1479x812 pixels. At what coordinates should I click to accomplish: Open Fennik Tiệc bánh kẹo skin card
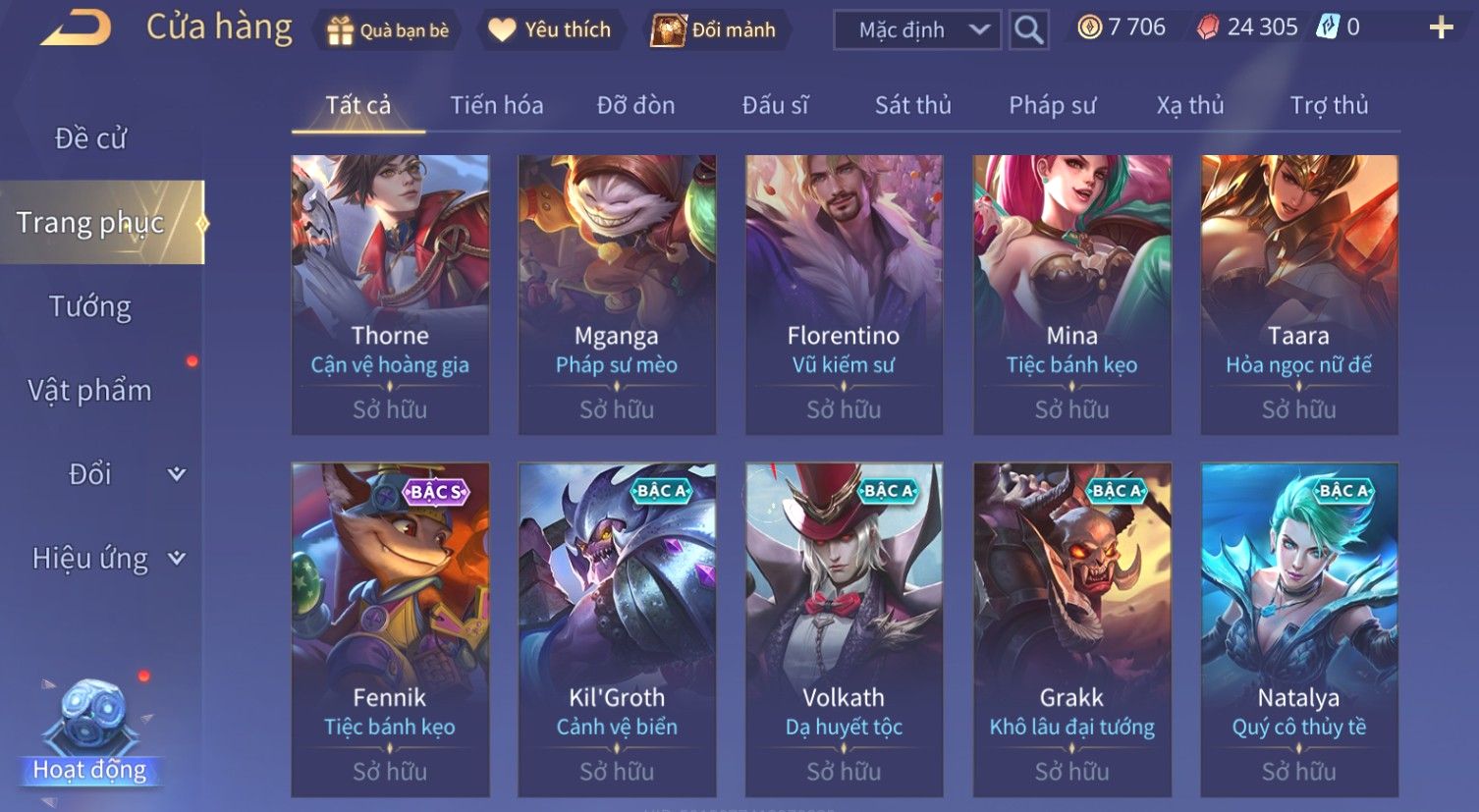(x=390, y=629)
